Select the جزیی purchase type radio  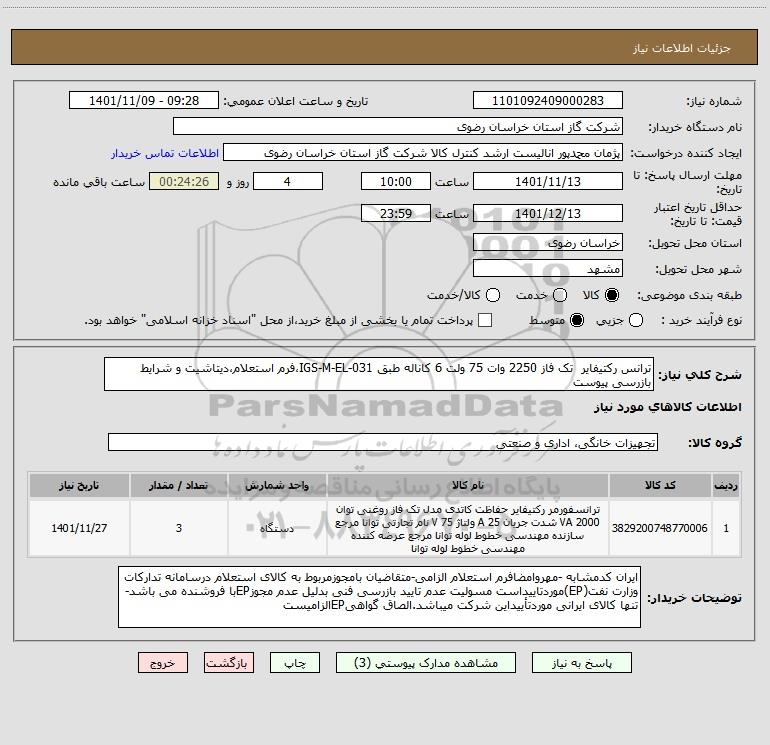click(636, 320)
